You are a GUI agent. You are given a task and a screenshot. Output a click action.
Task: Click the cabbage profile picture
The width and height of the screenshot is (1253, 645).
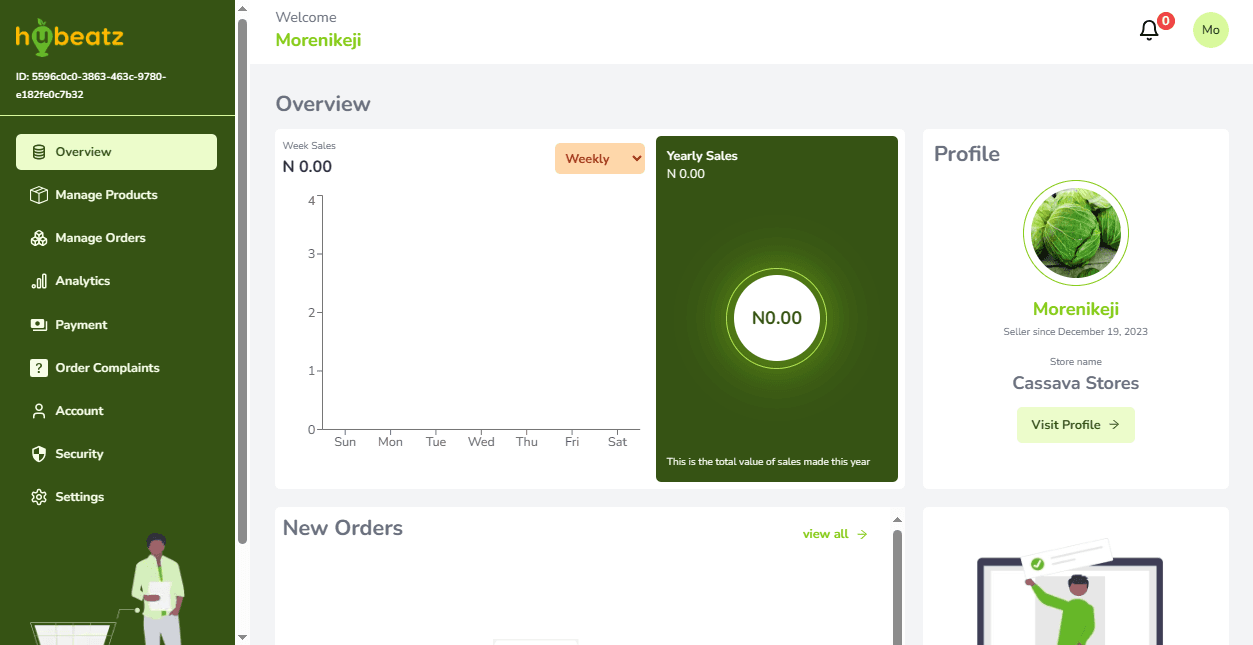1075,233
